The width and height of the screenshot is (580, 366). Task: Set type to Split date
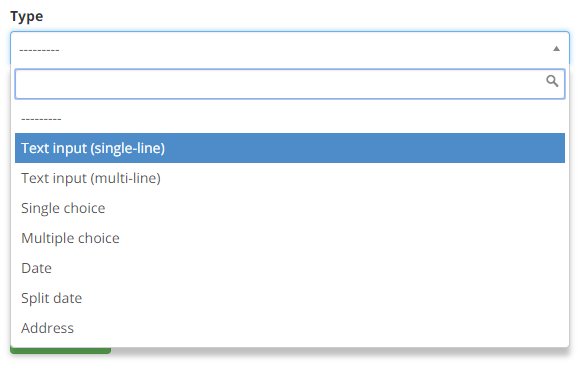pyautogui.click(x=290, y=298)
